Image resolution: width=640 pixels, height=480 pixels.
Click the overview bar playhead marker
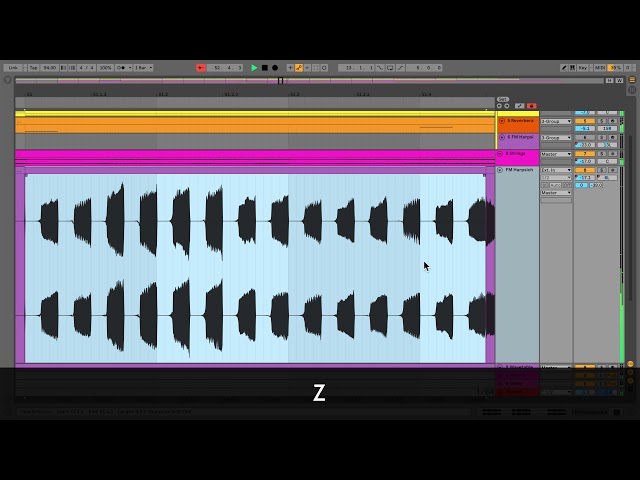tap(280, 81)
